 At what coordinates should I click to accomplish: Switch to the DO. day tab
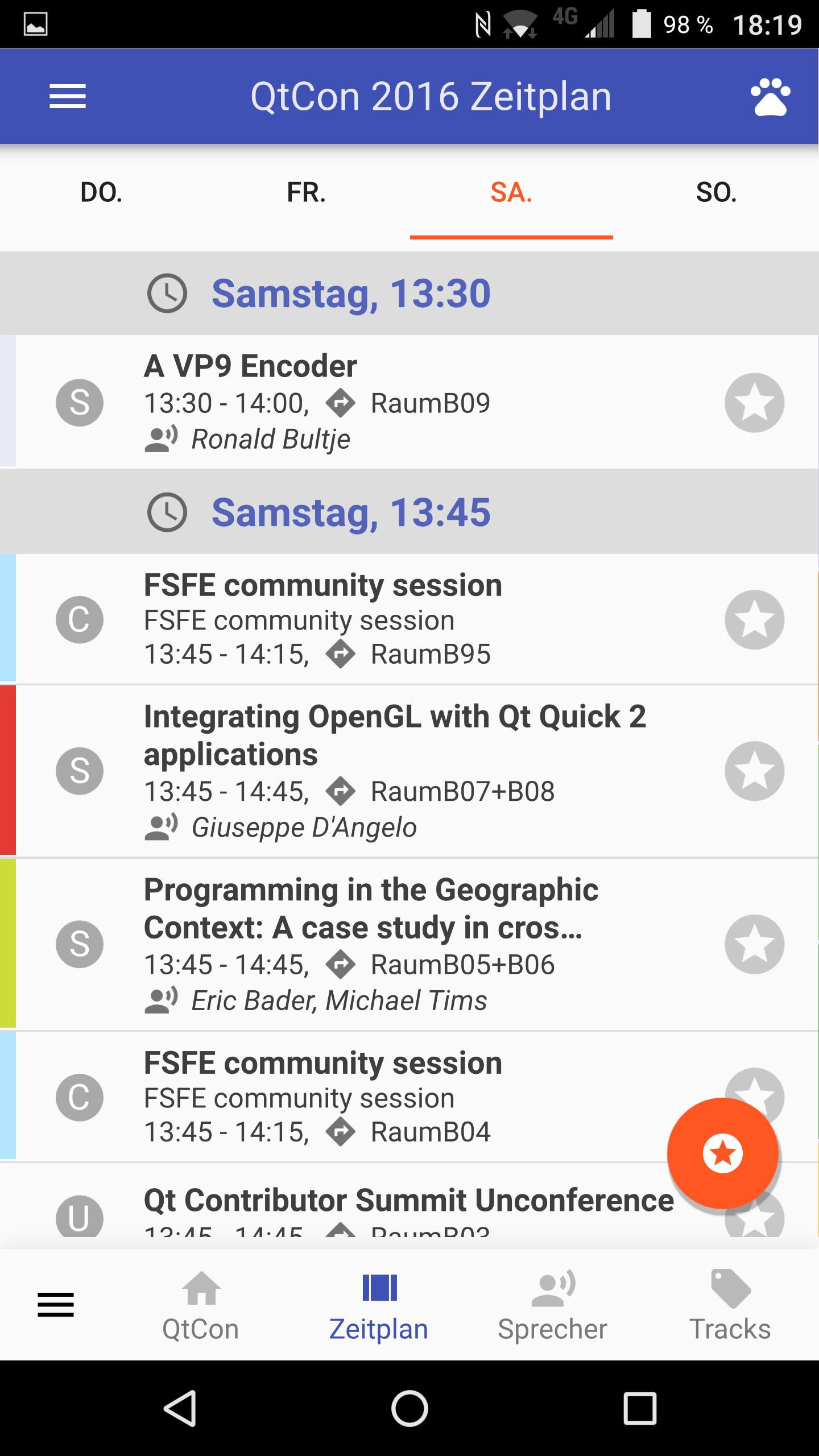click(x=102, y=193)
